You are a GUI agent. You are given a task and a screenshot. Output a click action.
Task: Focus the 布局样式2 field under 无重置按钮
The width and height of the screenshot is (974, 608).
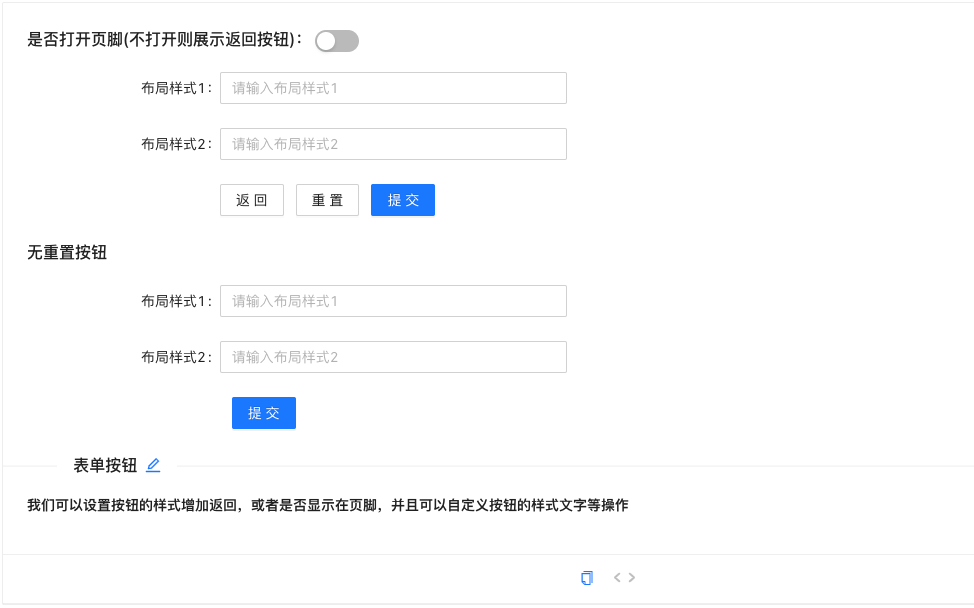coord(393,357)
